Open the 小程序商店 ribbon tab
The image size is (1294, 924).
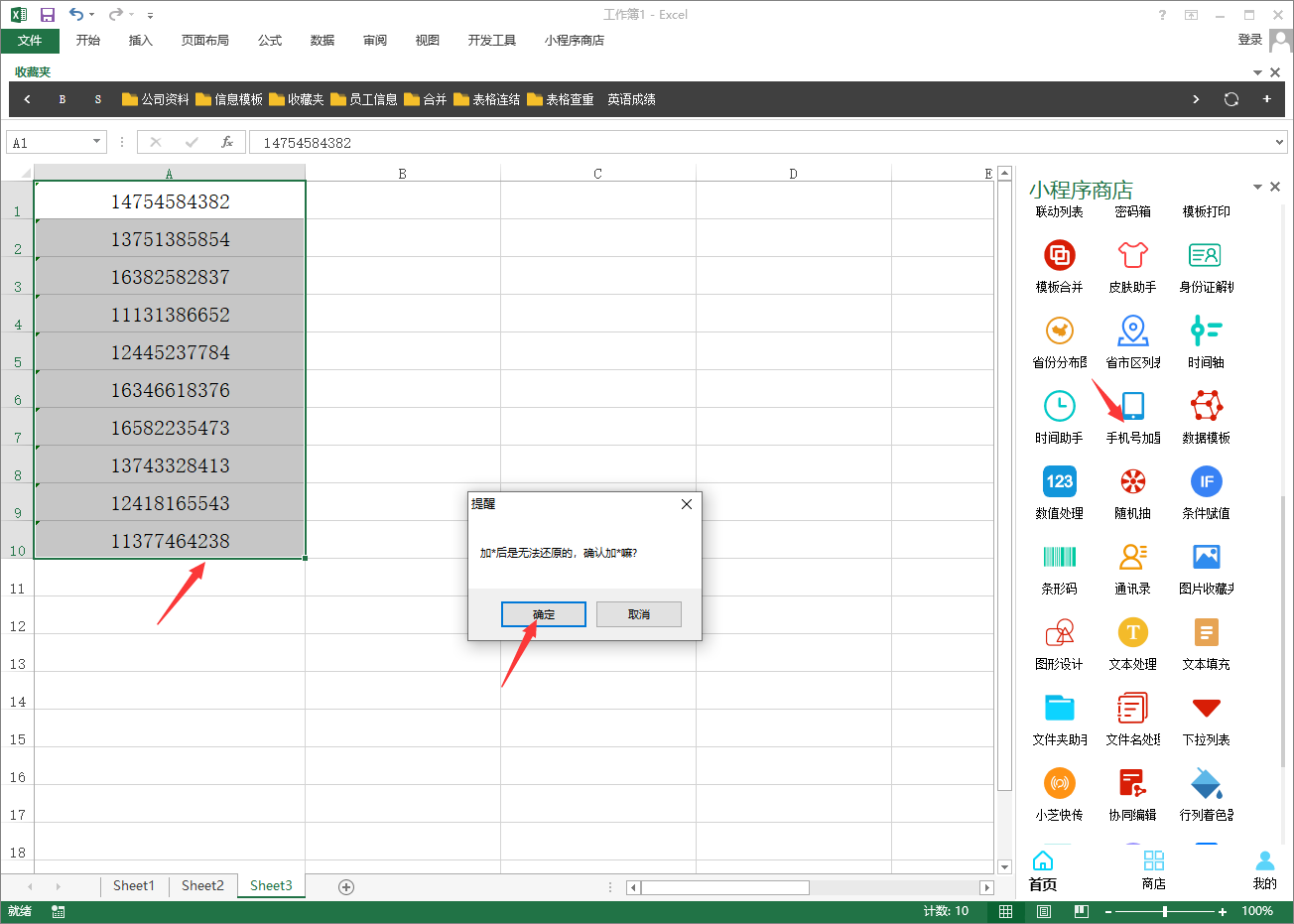click(x=575, y=41)
